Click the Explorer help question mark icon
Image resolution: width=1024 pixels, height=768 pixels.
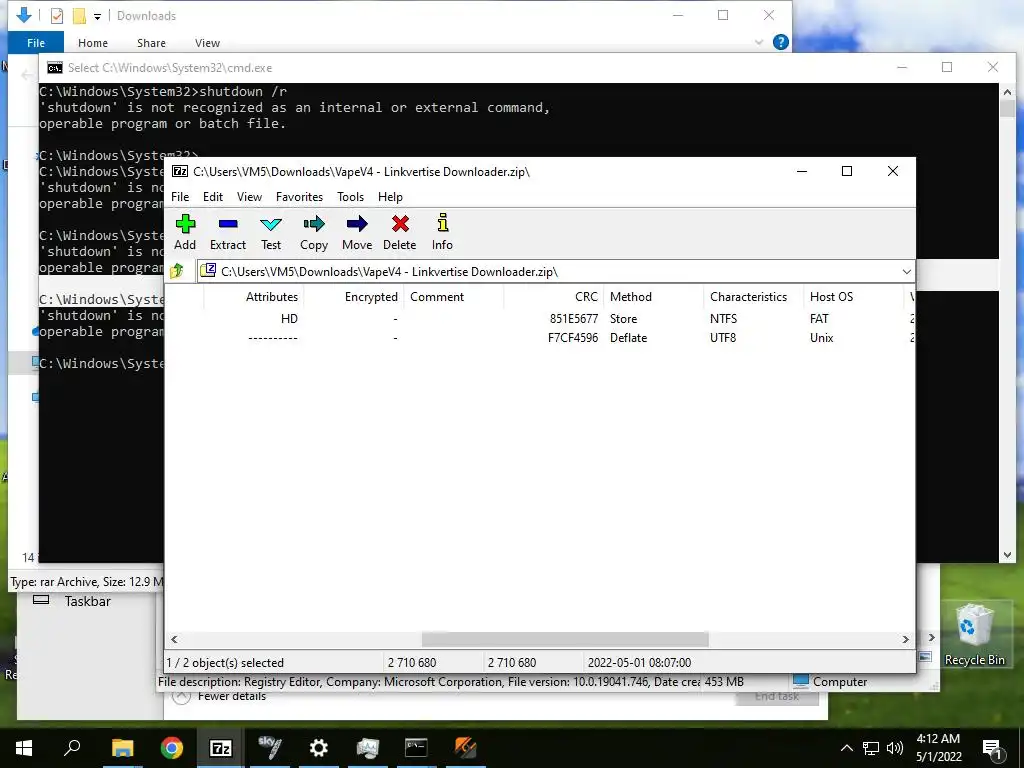[x=780, y=42]
